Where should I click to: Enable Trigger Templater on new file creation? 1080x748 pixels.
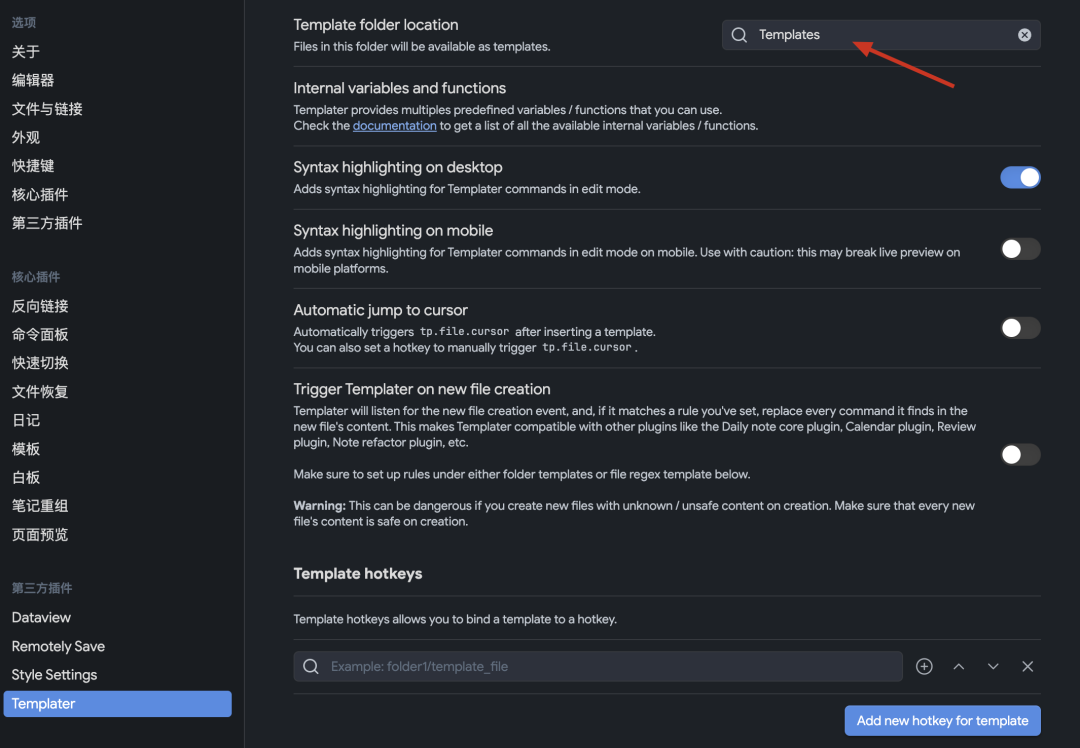click(x=1020, y=455)
